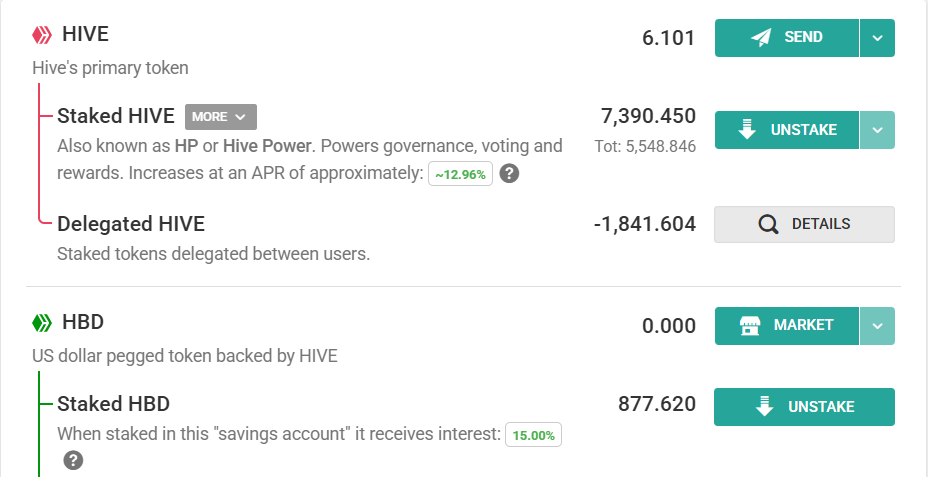View Delegated HIVE details

804,224
